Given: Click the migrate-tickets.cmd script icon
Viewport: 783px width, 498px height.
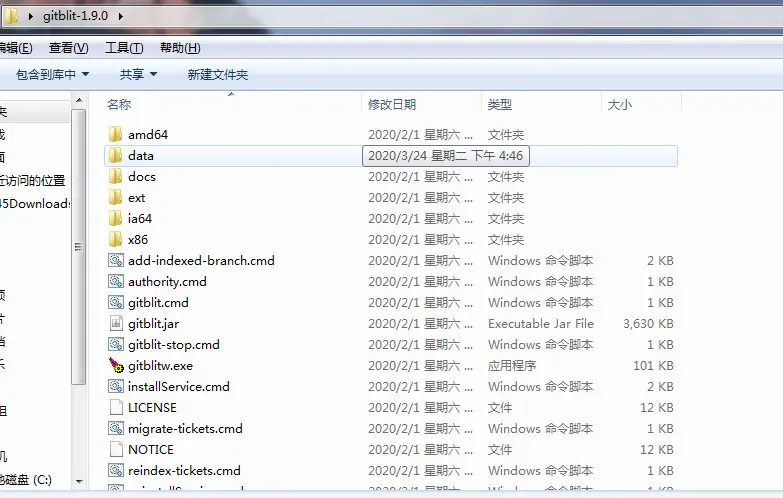Looking at the screenshot, I should click(x=116, y=428).
